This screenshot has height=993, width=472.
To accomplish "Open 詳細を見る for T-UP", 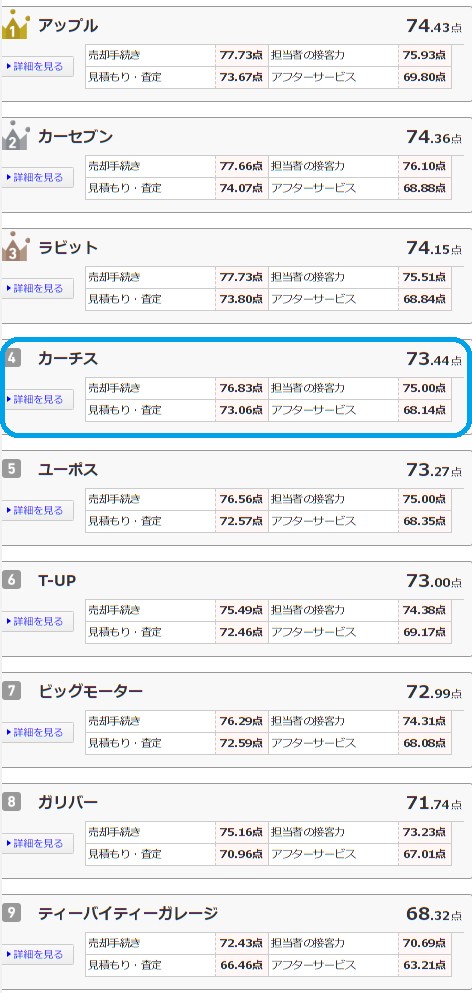I will click(37, 621).
